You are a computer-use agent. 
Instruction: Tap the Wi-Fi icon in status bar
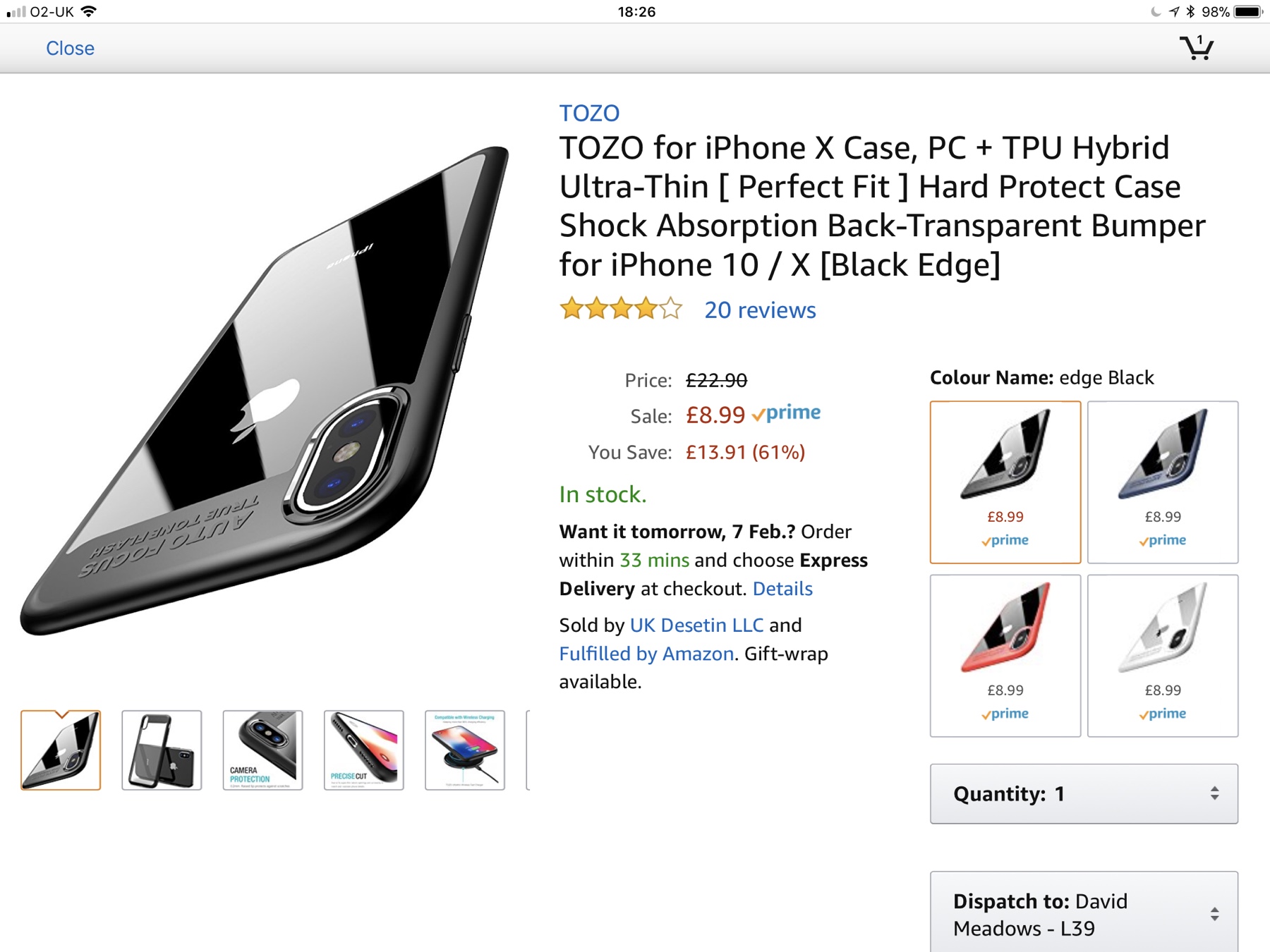(89, 11)
